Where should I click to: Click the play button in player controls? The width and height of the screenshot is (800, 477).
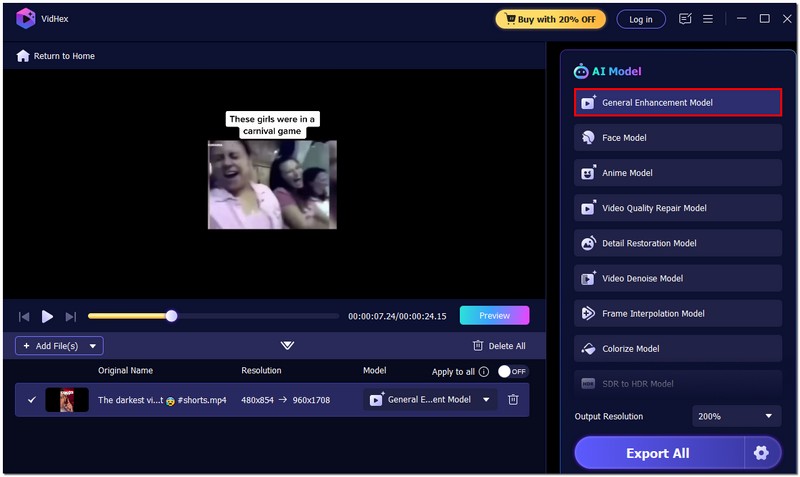tap(47, 316)
